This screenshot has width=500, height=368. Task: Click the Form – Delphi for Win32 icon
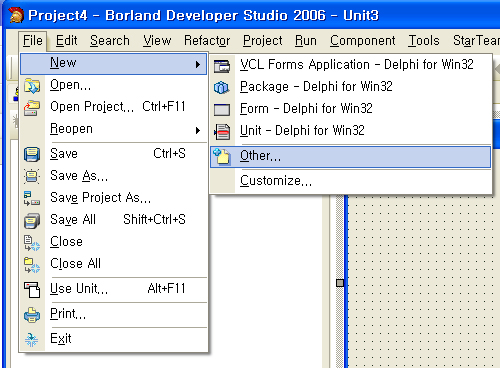[x=222, y=109]
